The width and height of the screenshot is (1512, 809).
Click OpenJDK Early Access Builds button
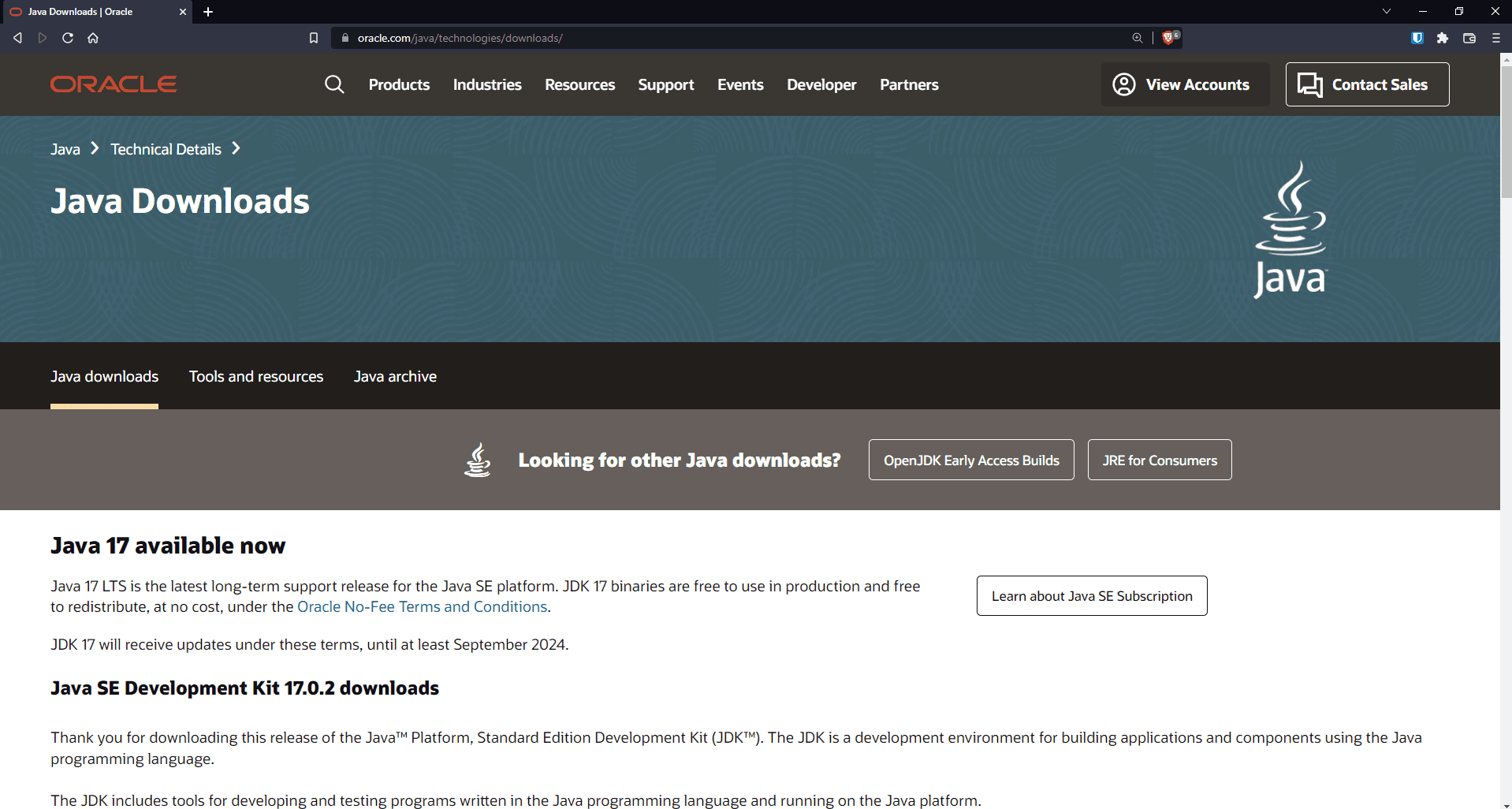coord(971,460)
